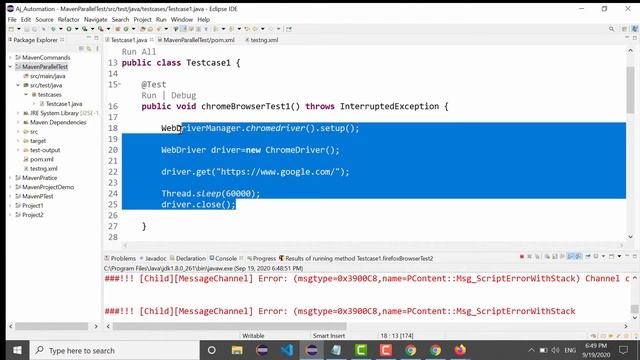Expand the MavenCommands project
The image size is (640, 360).
point(11,58)
